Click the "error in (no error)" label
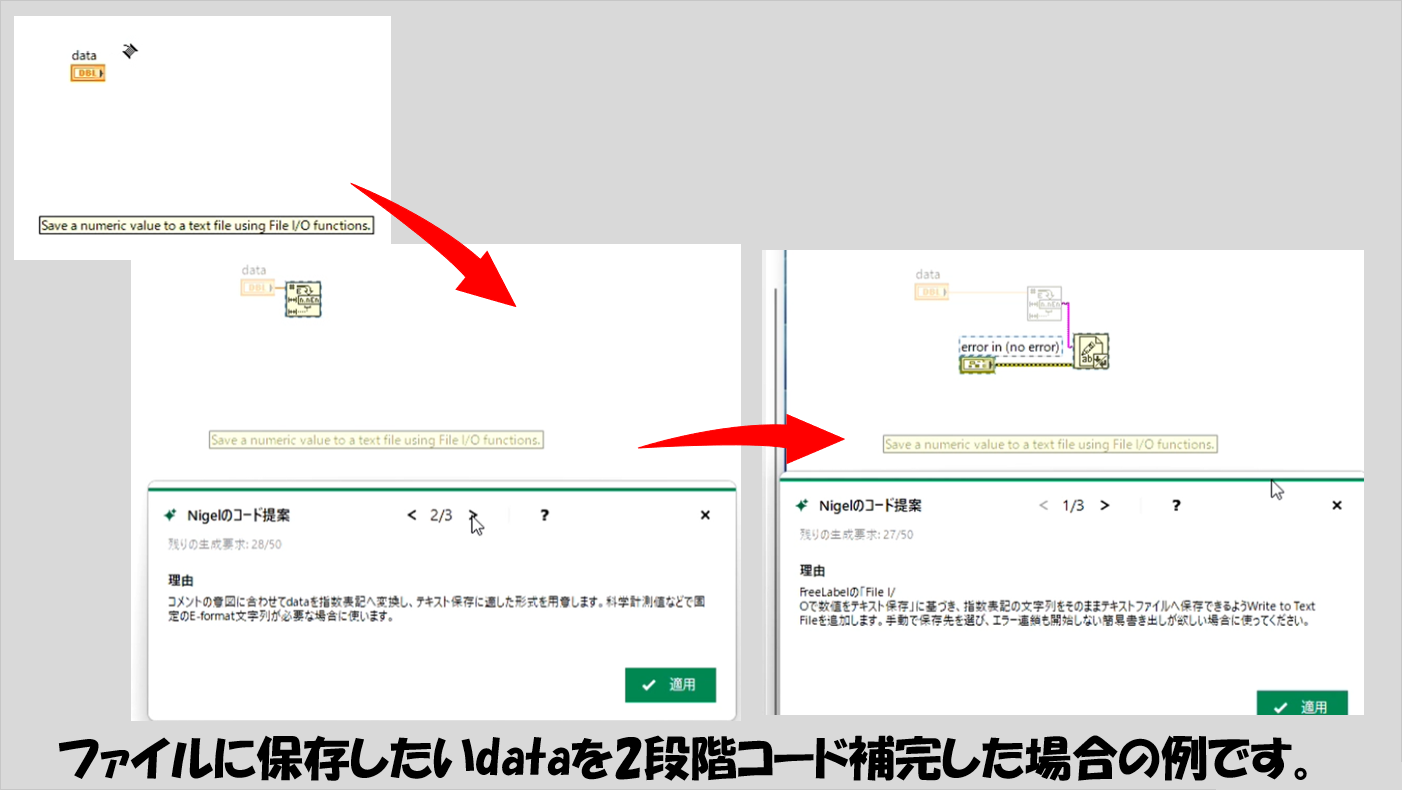 pyautogui.click(x=1010, y=347)
